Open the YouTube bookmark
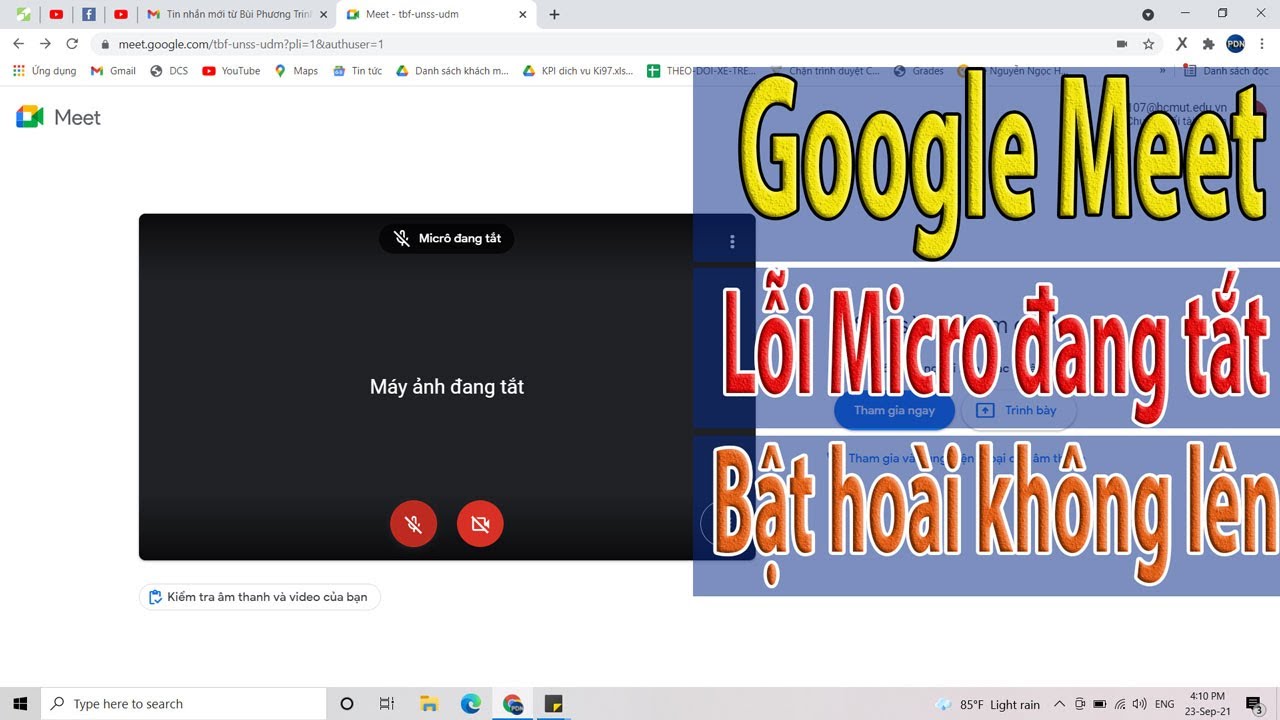This screenshot has height=720, width=1280. click(231, 71)
